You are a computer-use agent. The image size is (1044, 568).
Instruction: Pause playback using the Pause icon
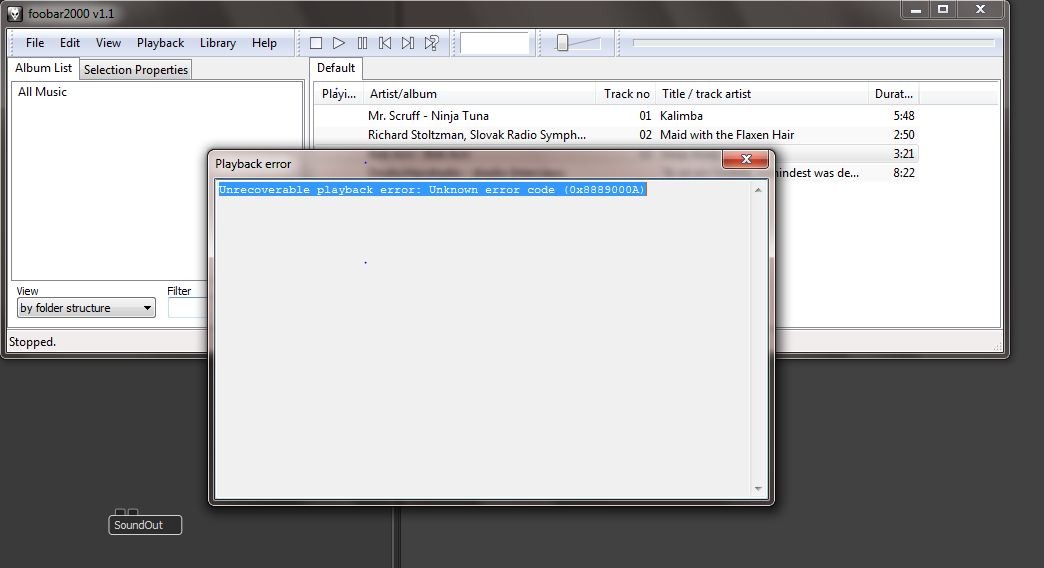pos(362,43)
